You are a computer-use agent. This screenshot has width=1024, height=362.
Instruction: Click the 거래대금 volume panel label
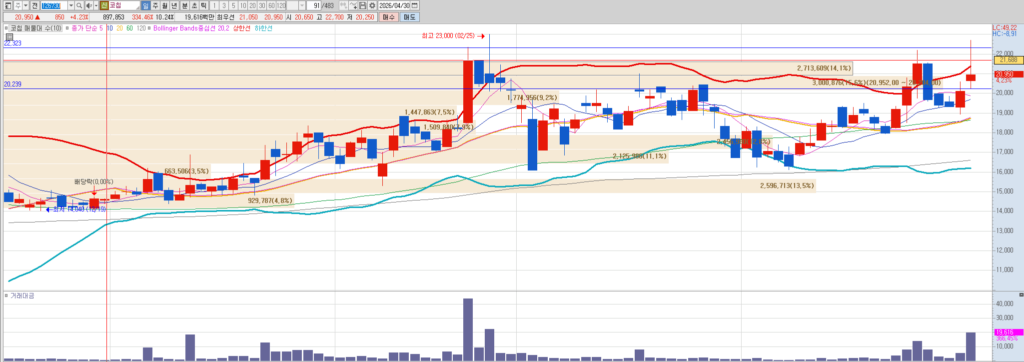coord(22,296)
